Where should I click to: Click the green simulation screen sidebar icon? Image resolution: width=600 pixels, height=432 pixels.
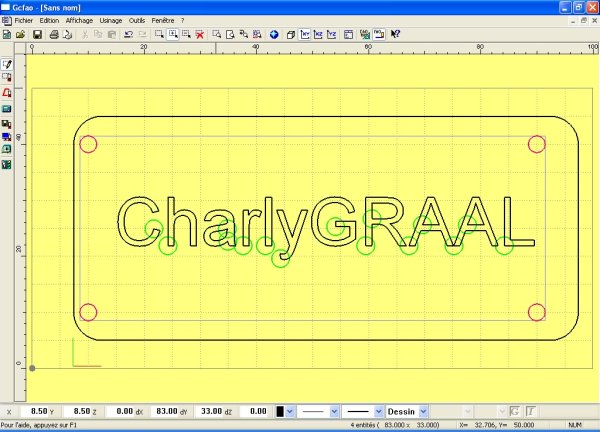point(7,149)
